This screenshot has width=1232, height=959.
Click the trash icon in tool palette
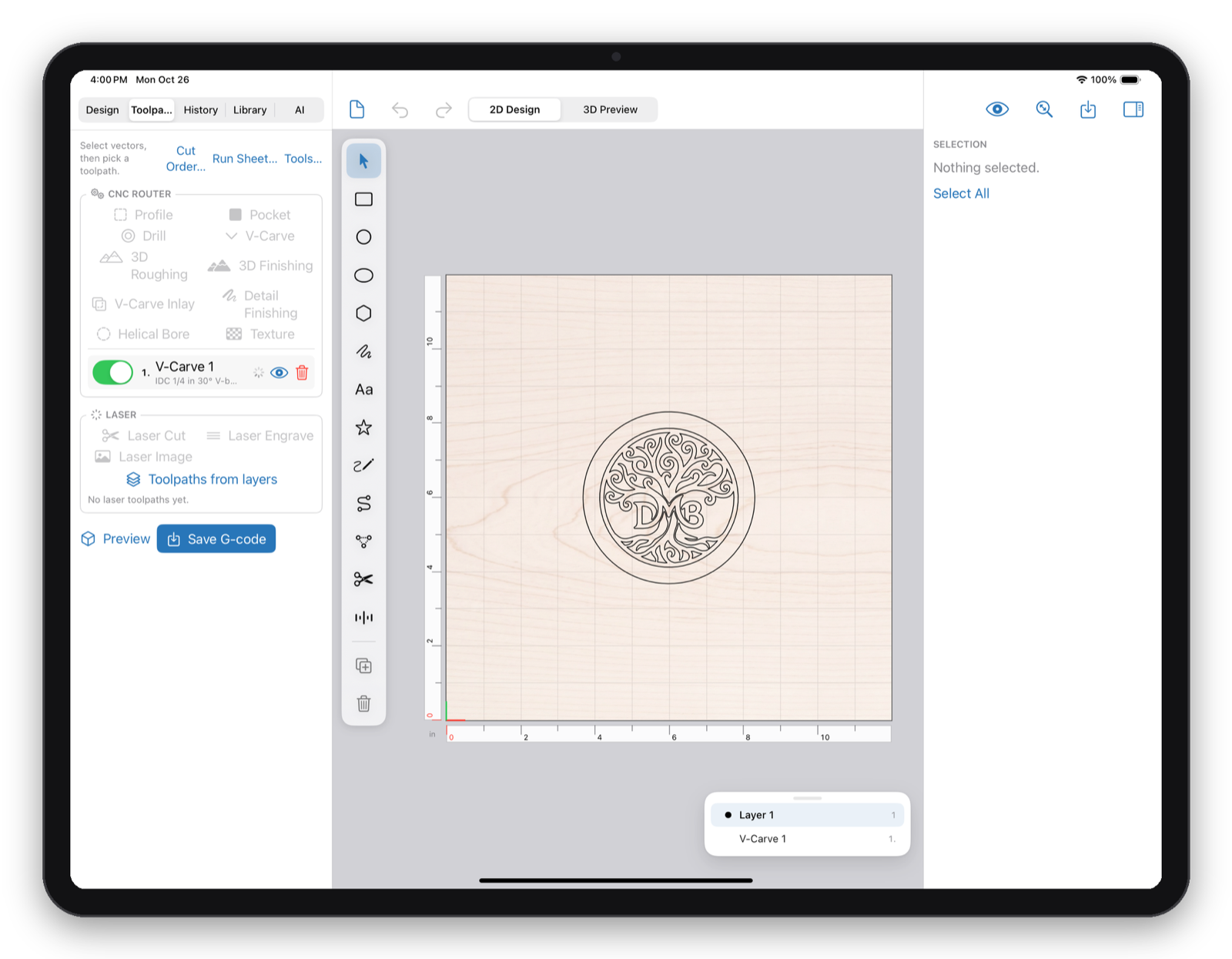[x=363, y=703]
